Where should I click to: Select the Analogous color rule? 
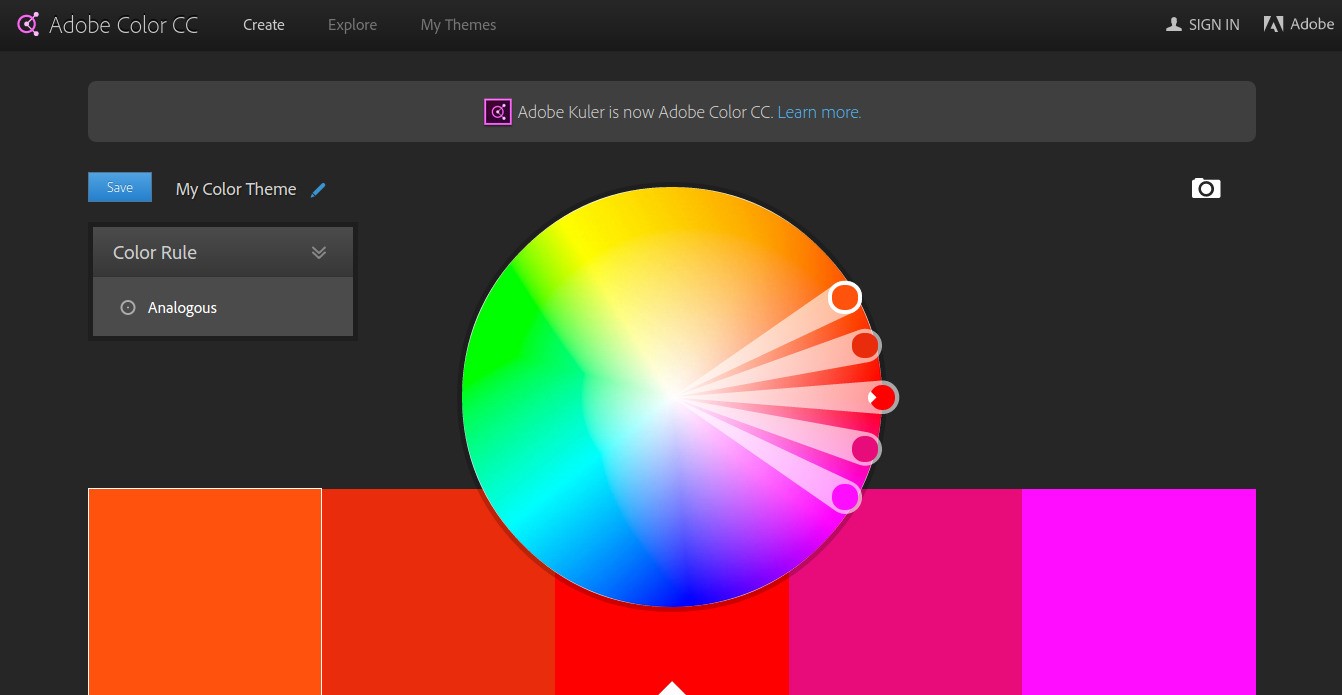182,307
